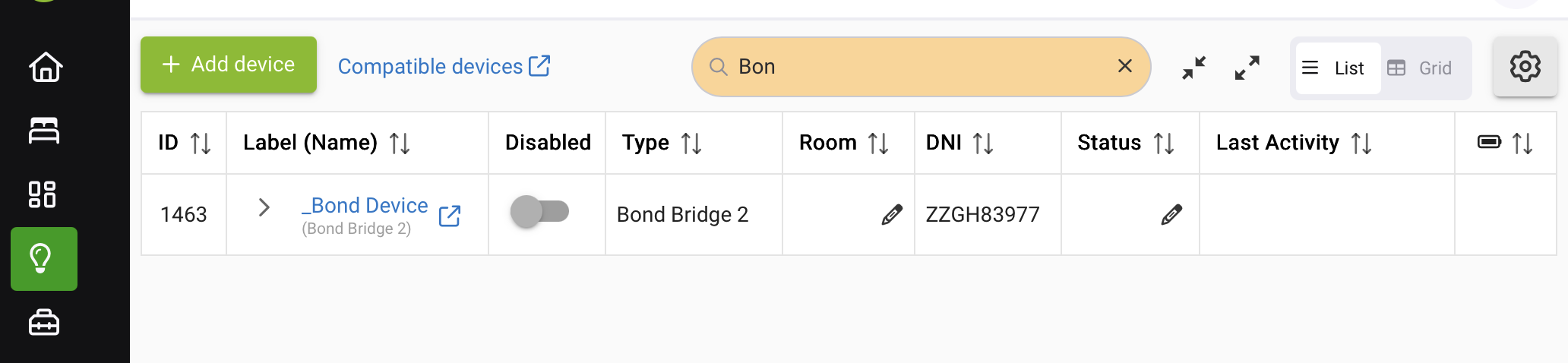
Task: Open the toolbox sidebar icon
Action: (x=44, y=323)
